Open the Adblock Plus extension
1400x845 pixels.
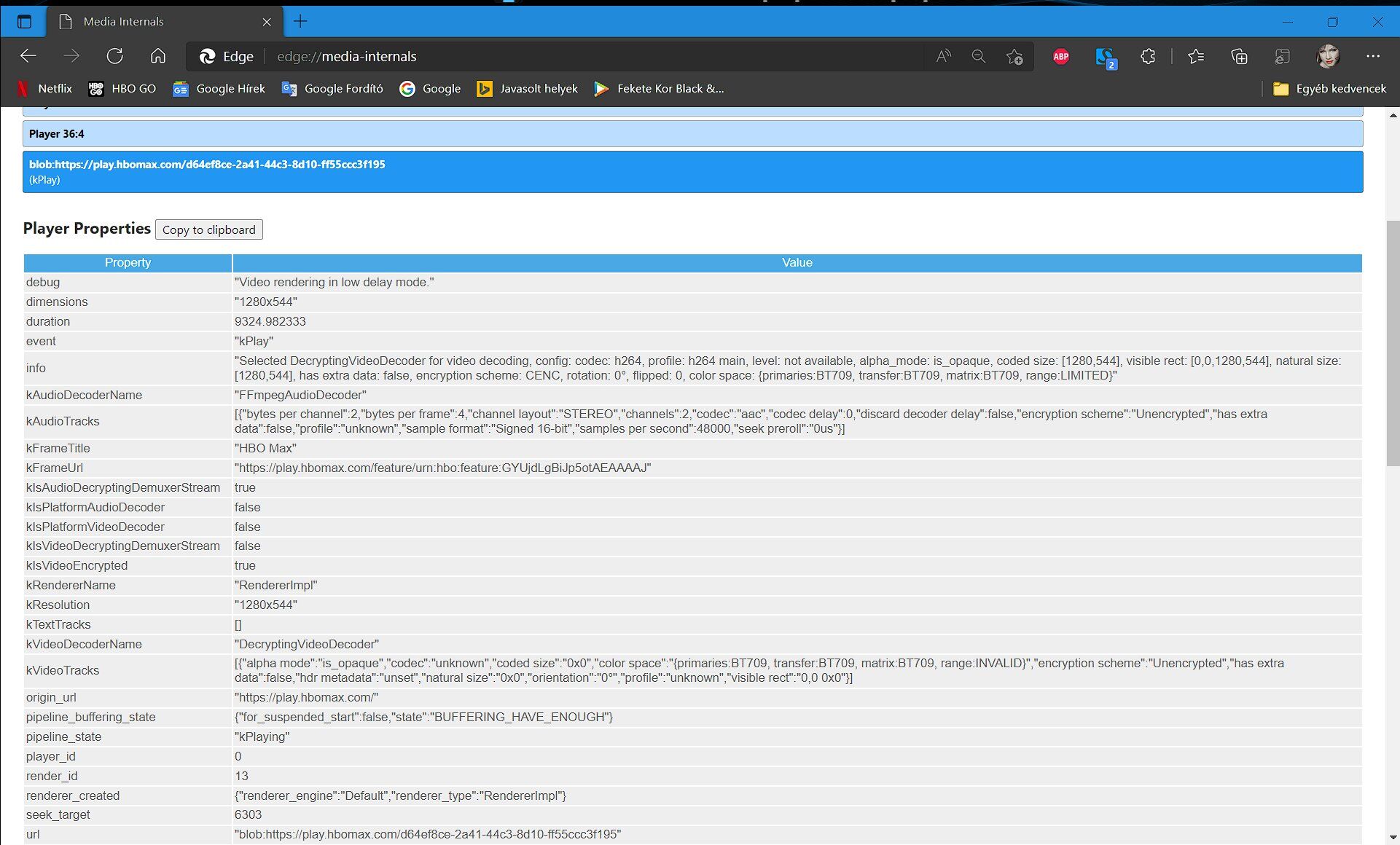click(x=1061, y=56)
